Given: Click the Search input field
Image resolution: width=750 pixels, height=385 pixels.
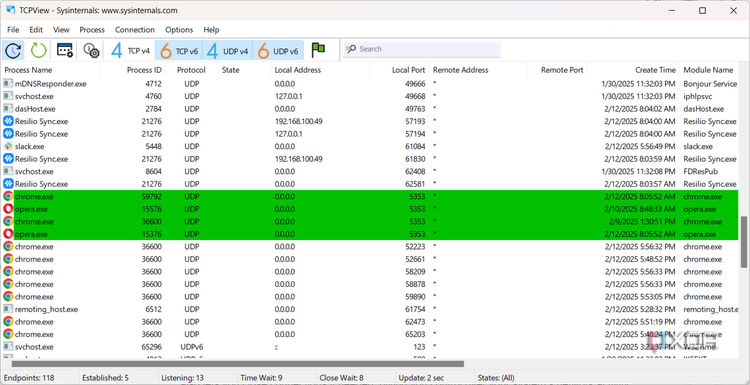Looking at the screenshot, I should pos(421,49).
